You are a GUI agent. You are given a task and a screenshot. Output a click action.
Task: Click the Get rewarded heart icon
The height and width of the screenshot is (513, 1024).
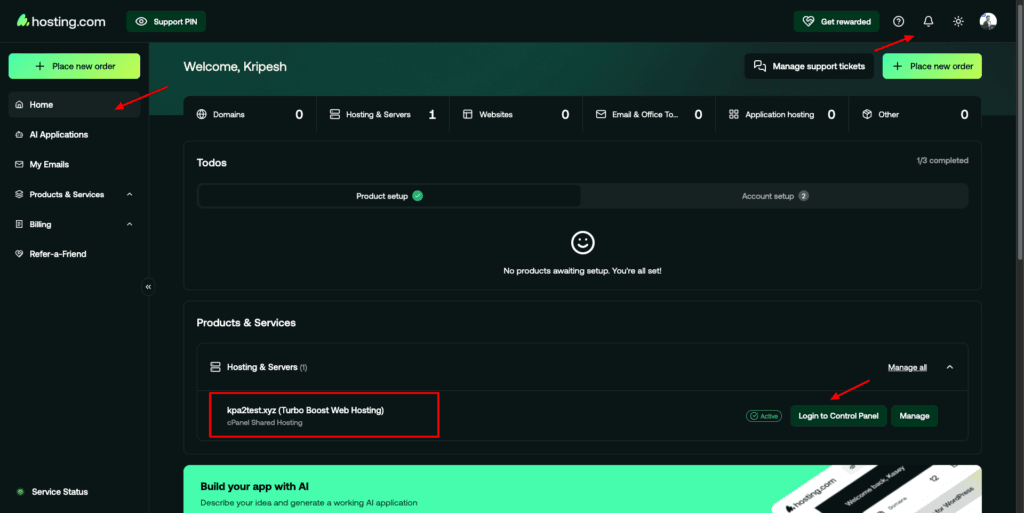tap(808, 22)
